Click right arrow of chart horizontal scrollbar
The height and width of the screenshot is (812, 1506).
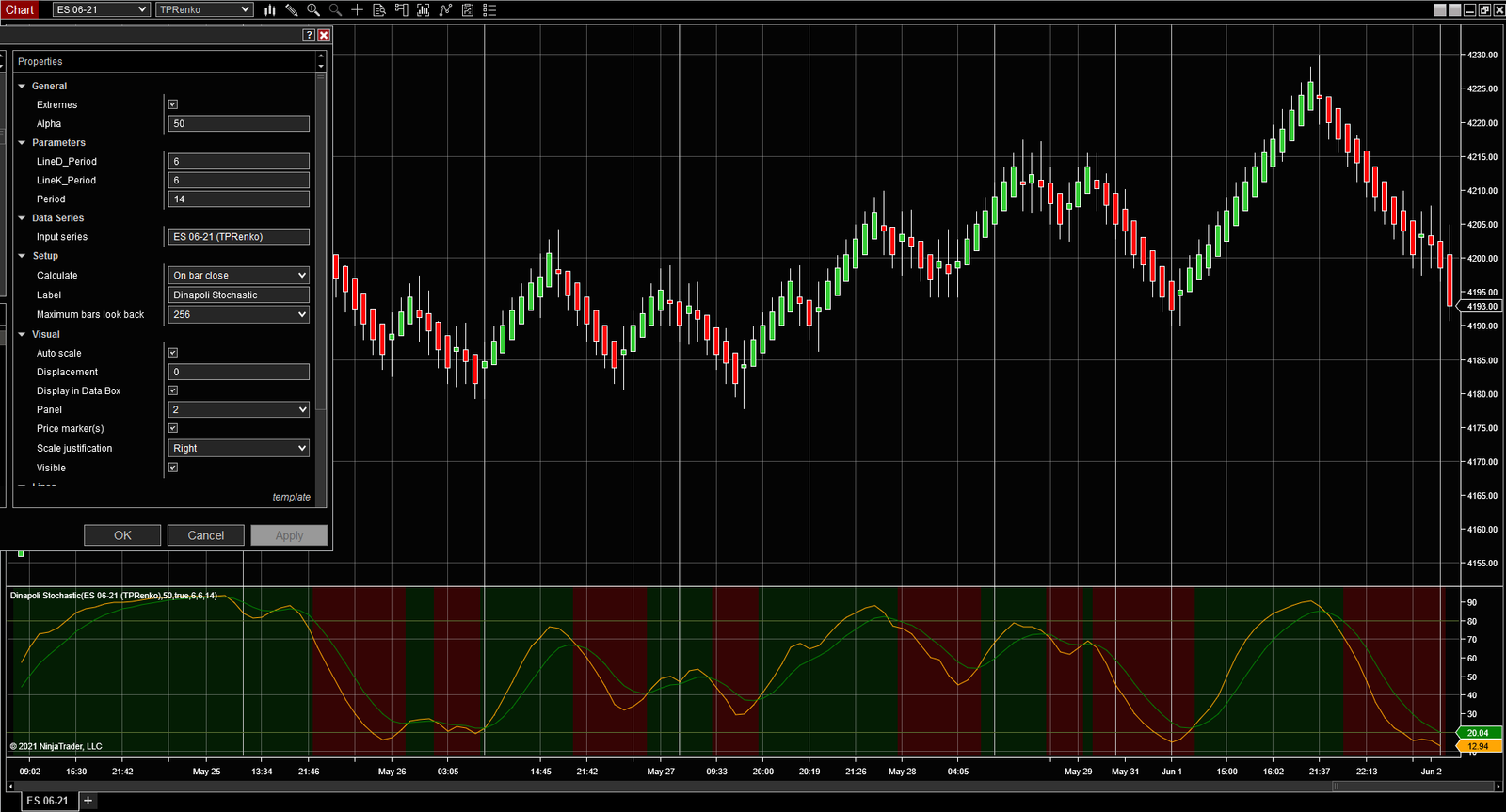1498,786
